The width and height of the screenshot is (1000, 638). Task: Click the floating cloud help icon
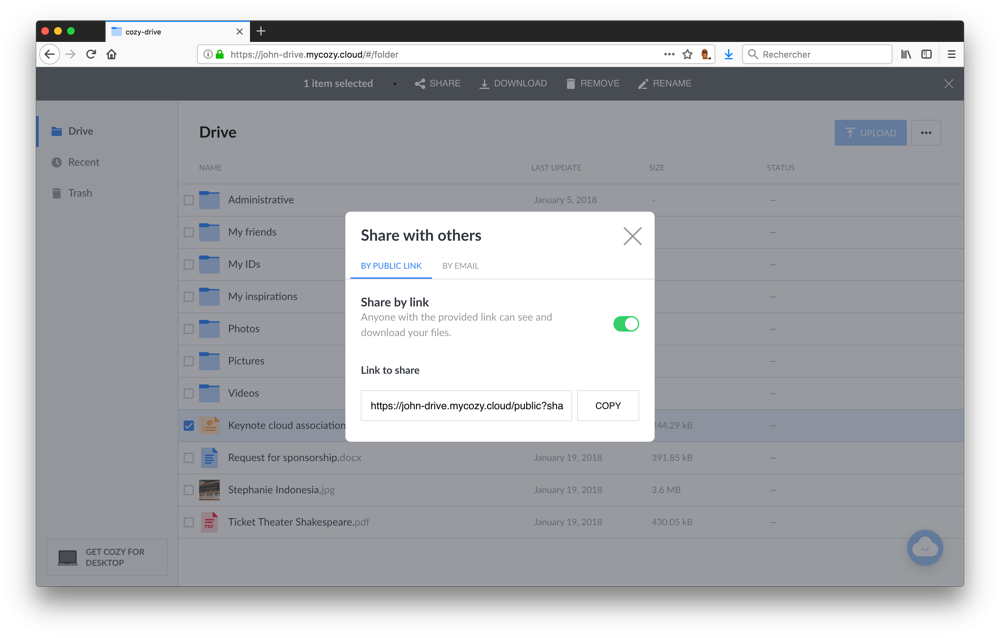(924, 547)
